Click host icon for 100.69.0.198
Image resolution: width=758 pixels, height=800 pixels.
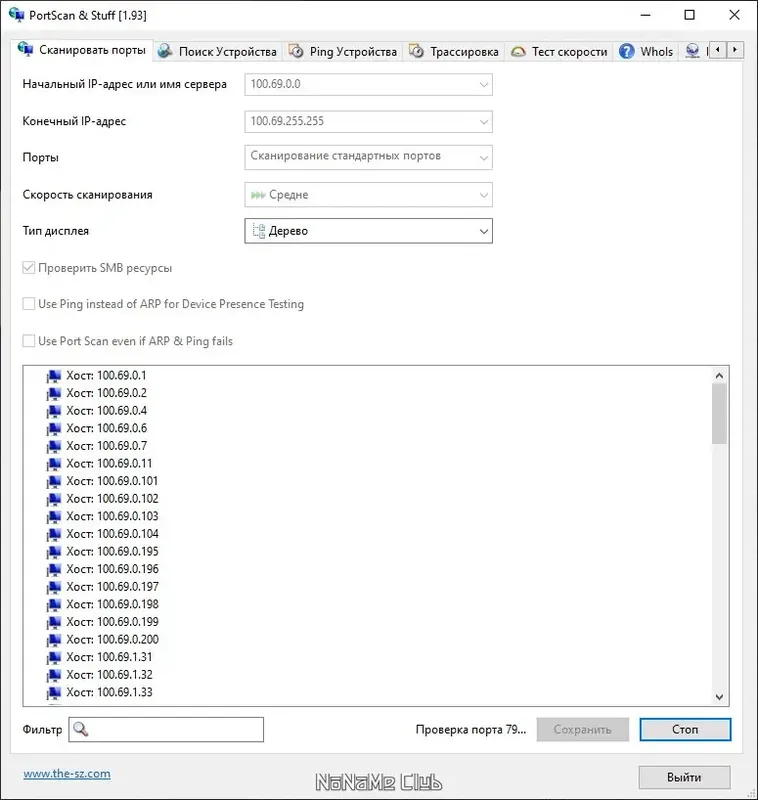click(54, 605)
